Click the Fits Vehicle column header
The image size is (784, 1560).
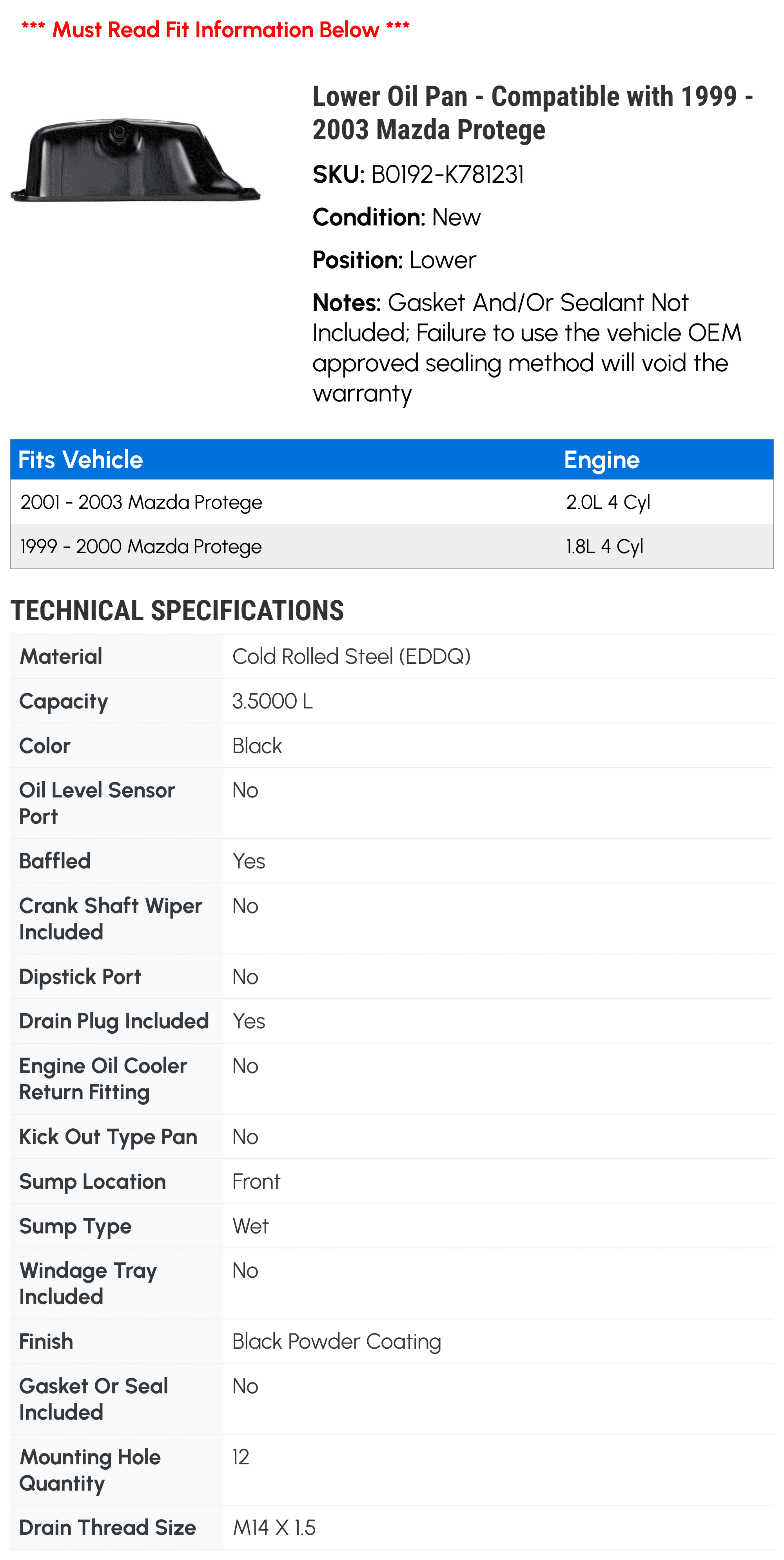click(80, 459)
